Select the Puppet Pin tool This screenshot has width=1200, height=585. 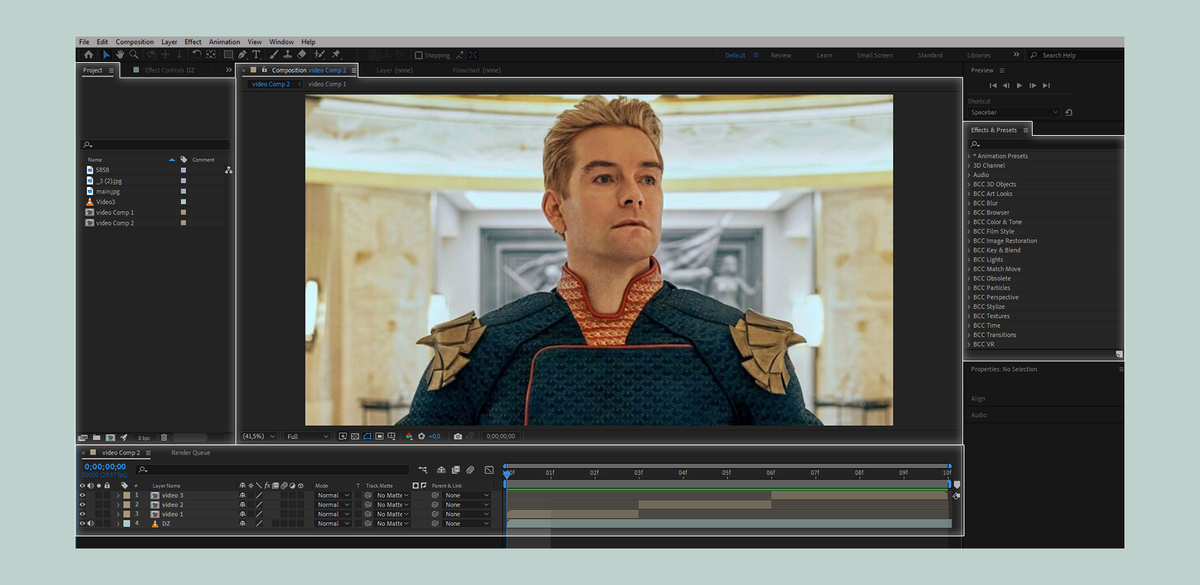[x=336, y=54]
